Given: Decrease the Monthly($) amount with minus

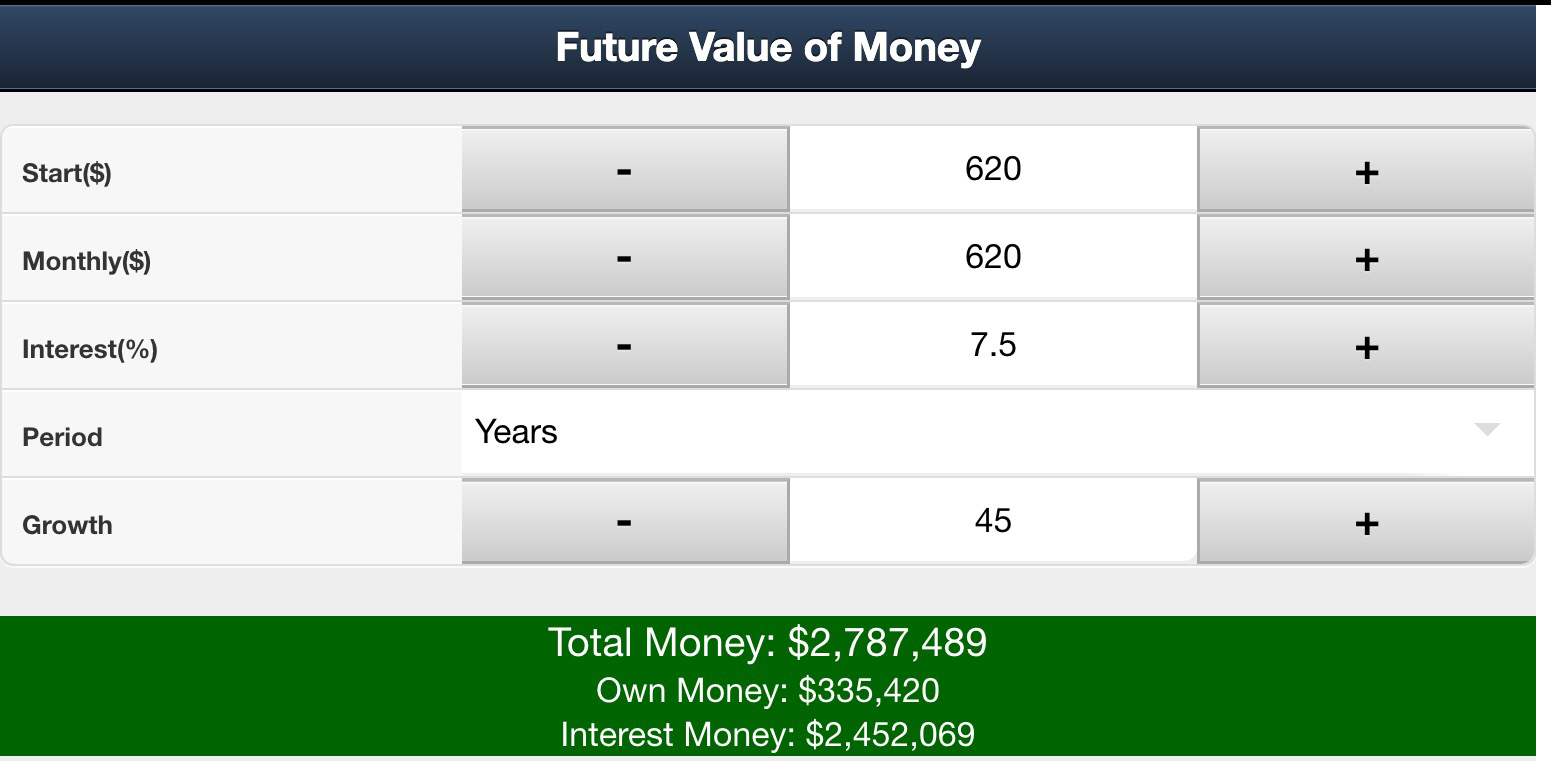Looking at the screenshot, I should pyautogui.click(x=625, y=258).
